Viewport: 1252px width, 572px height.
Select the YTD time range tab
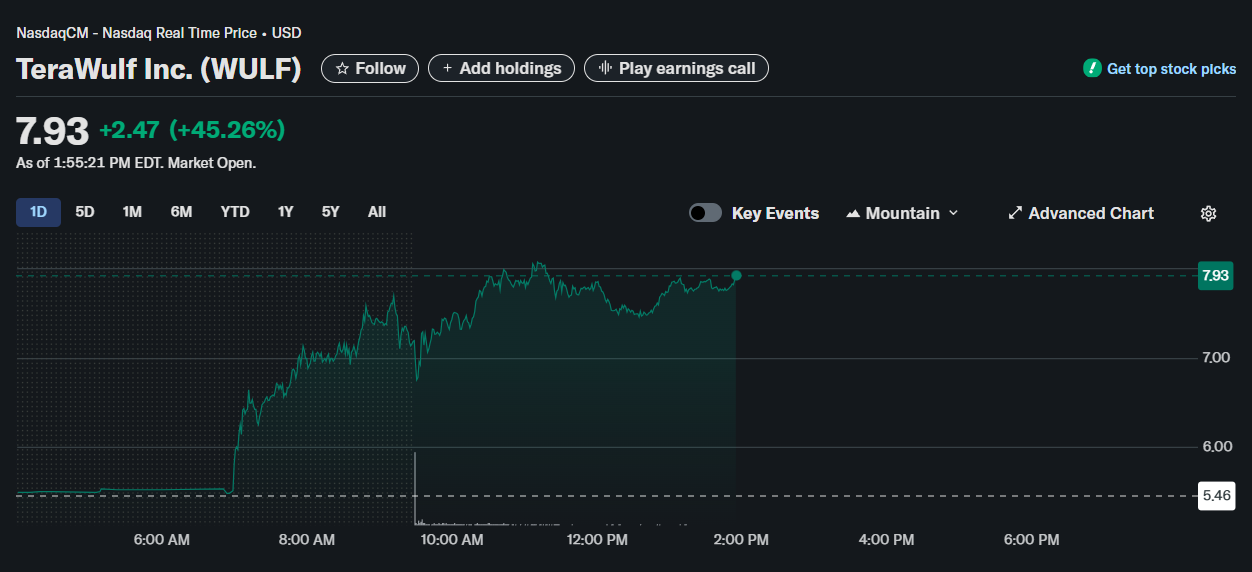tap(235, 212)
